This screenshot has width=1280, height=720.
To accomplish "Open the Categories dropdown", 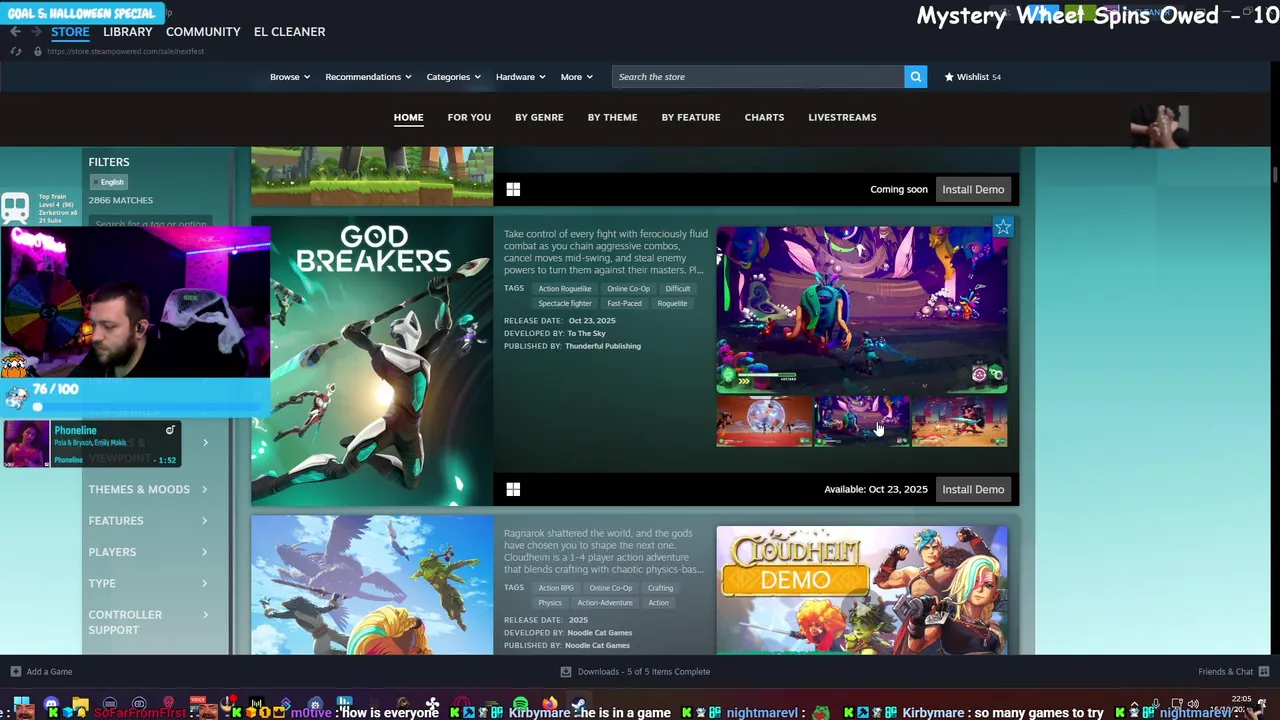I will click(454, 77).
